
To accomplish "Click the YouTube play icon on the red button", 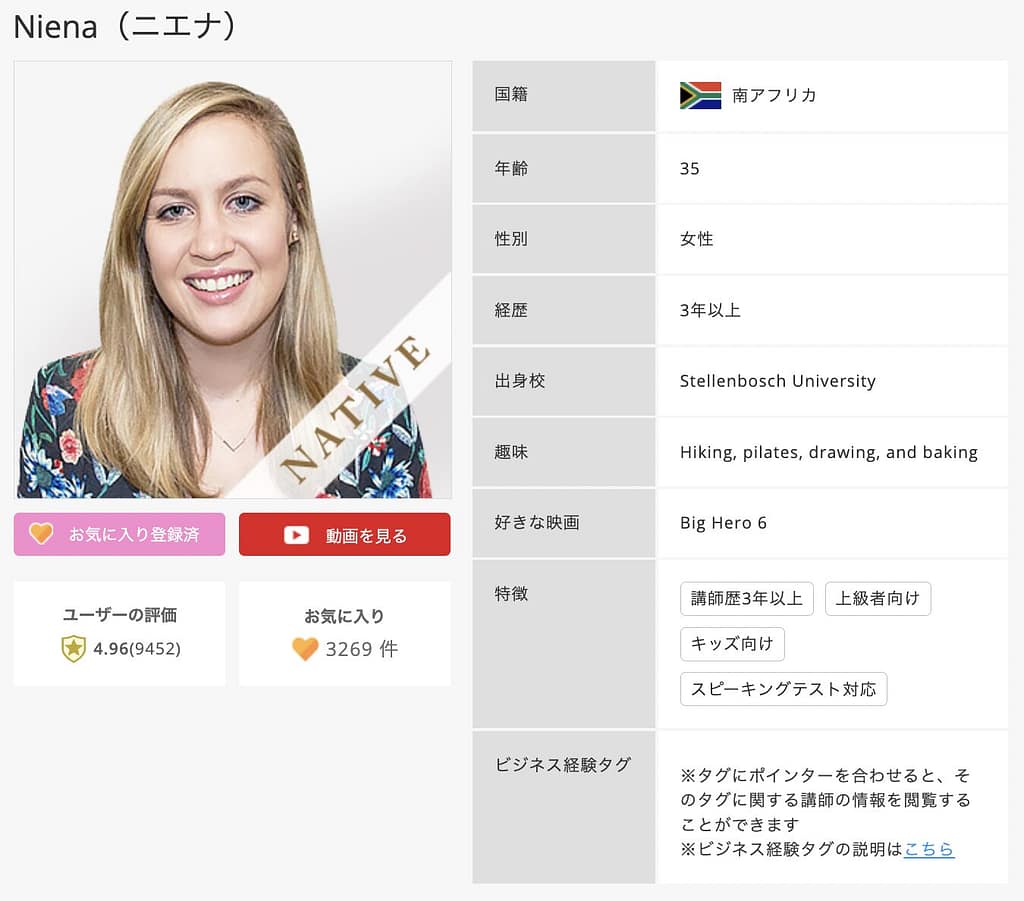I will [296, 535].
